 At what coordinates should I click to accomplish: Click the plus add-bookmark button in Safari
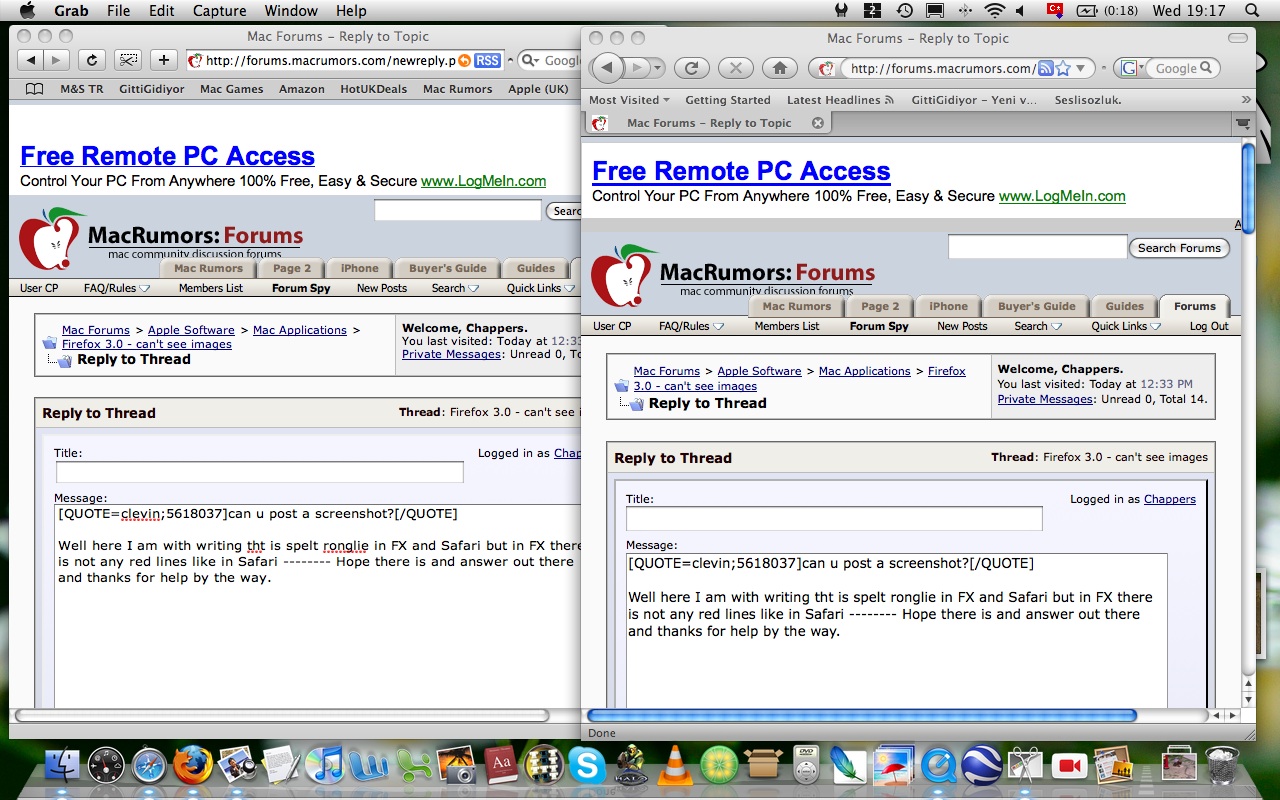pyautogui.click(x=164, y=60)
